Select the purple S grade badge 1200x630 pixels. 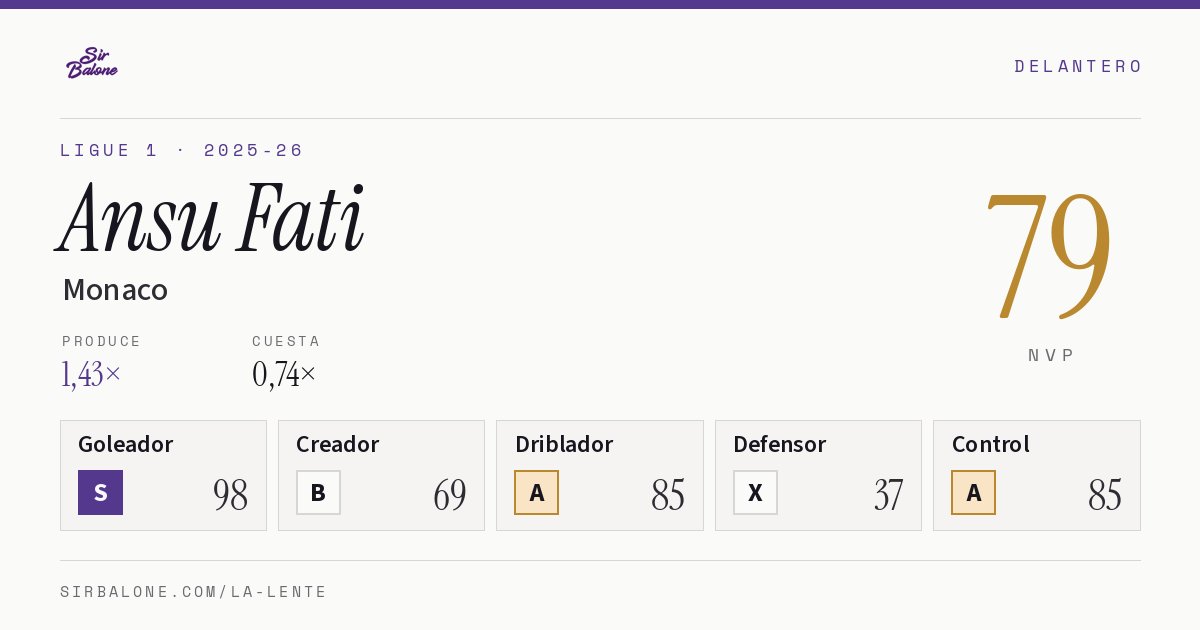[x=100, y=492]
